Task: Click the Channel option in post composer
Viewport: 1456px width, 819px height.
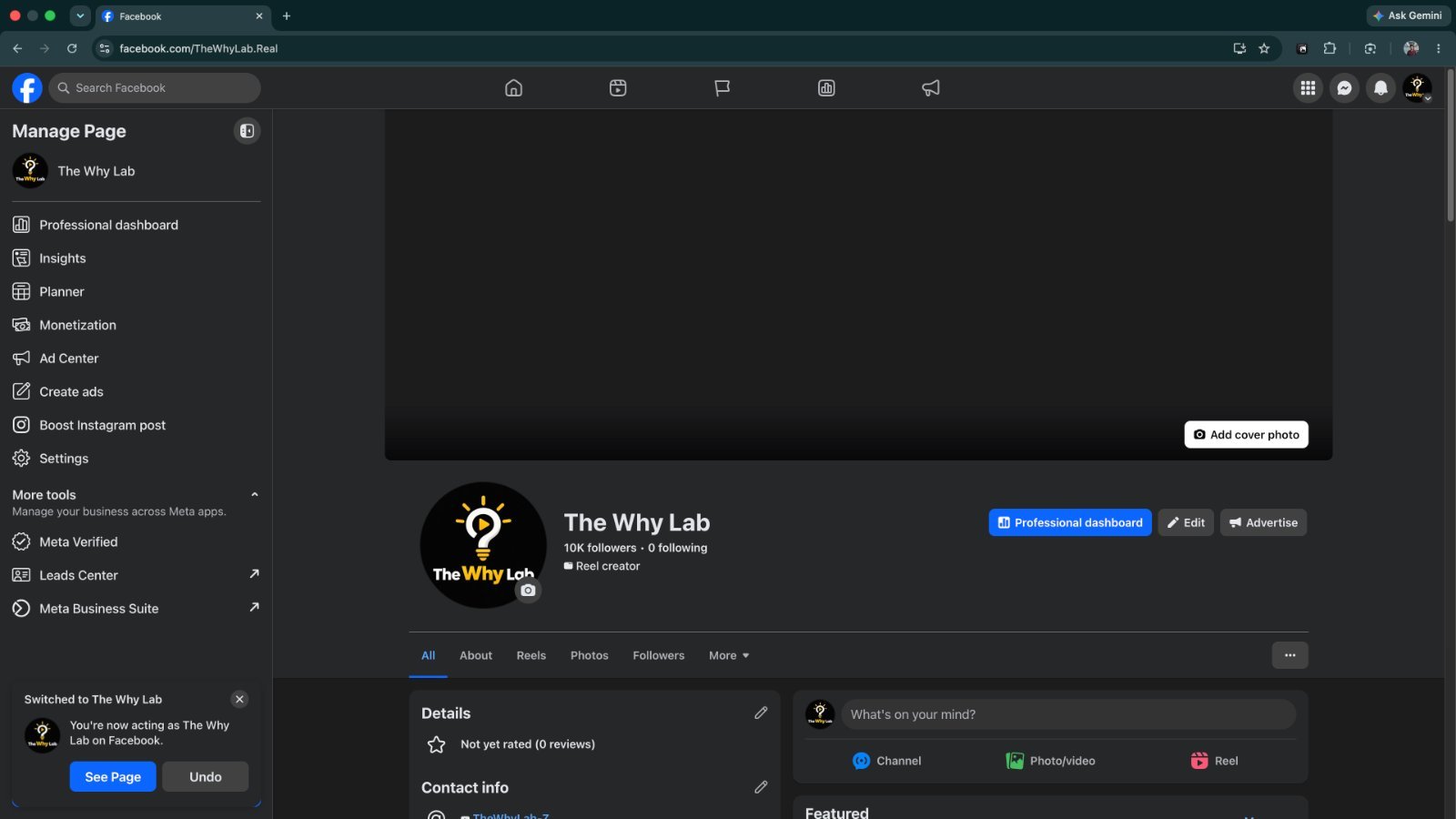Action: pyautogui.click(x=886, y=761)
